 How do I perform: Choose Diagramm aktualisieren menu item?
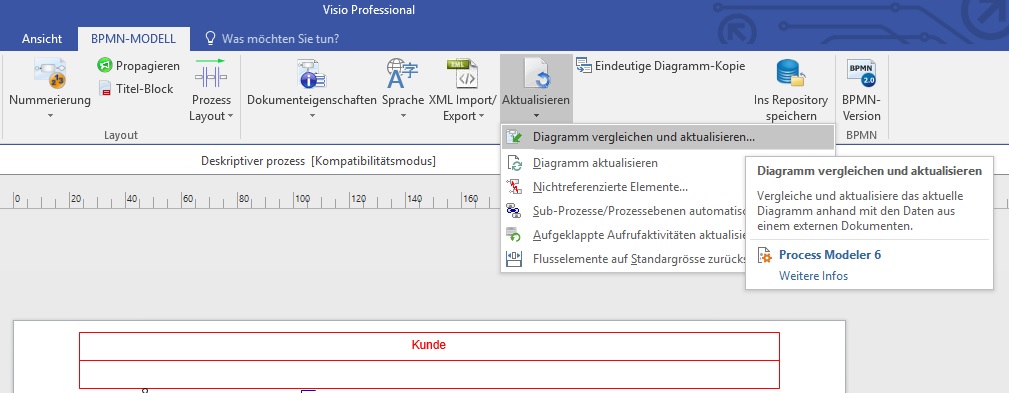595,163
